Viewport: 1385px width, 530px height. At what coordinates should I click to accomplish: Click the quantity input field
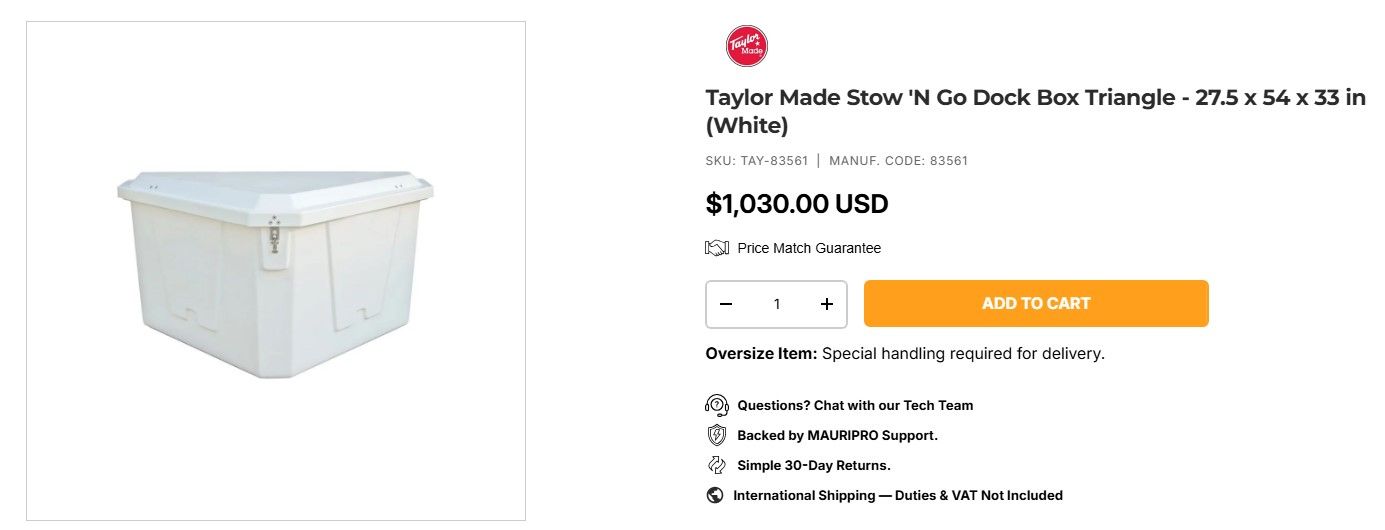(x=777, y=304)
